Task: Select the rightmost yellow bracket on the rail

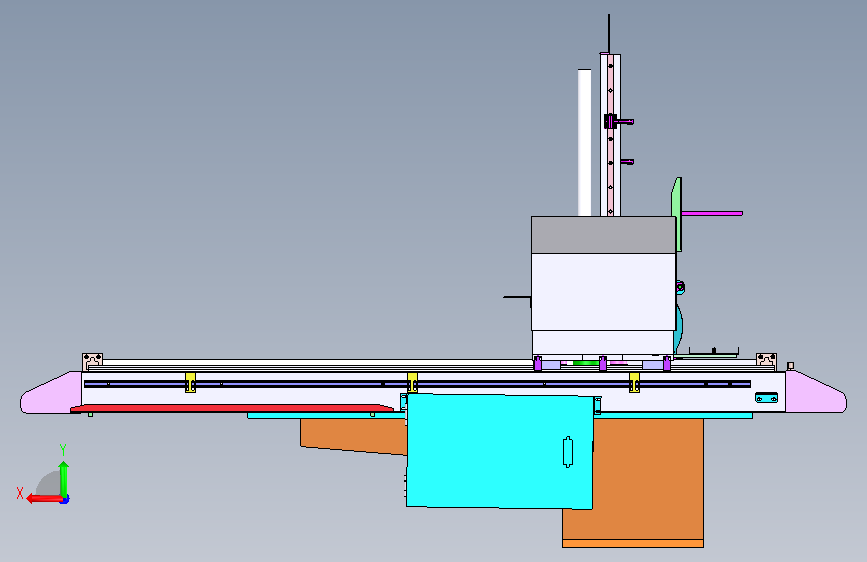Action: (x=634, y=382)
